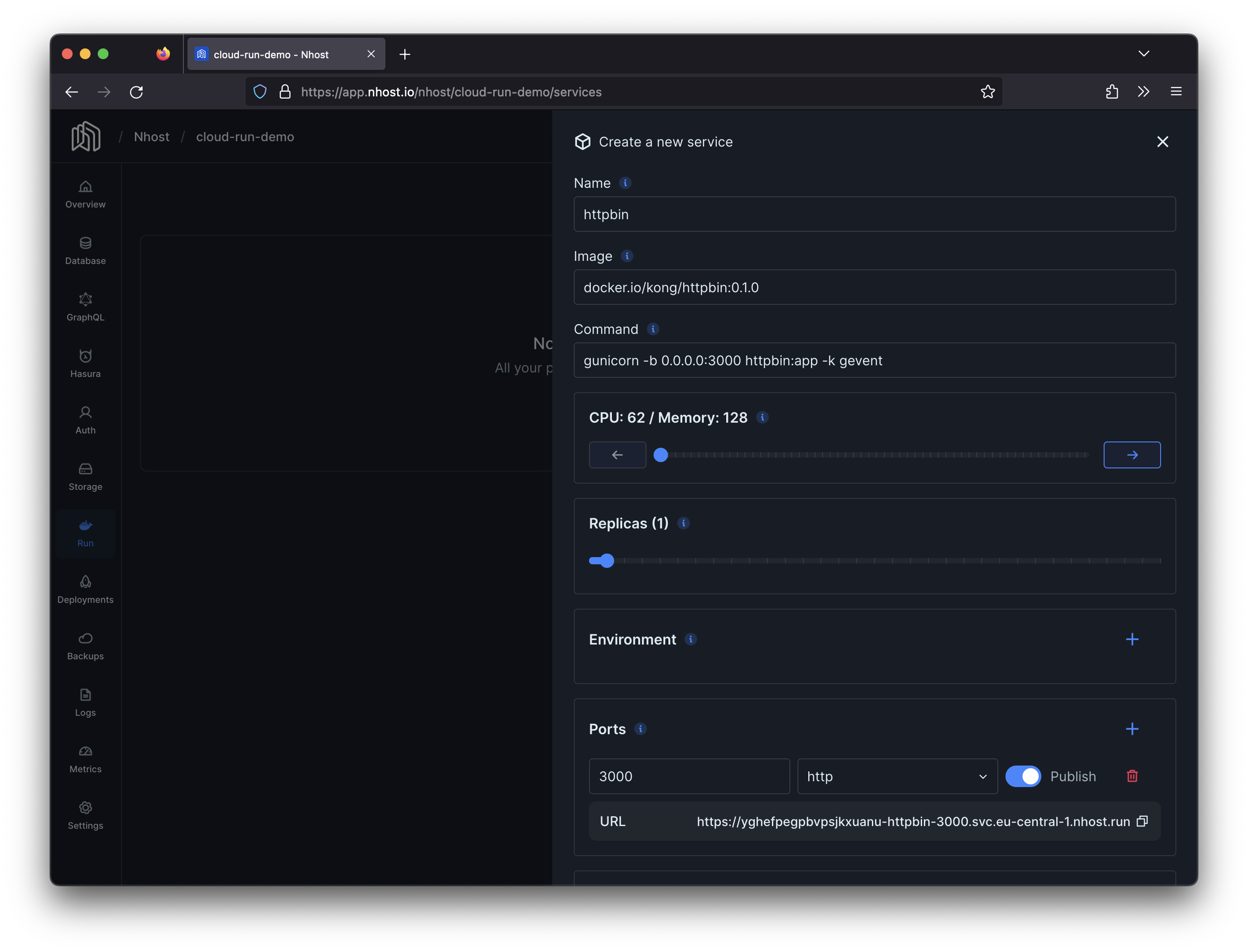
Task: Click the Replicas slider handle
Action: [607, 560]
